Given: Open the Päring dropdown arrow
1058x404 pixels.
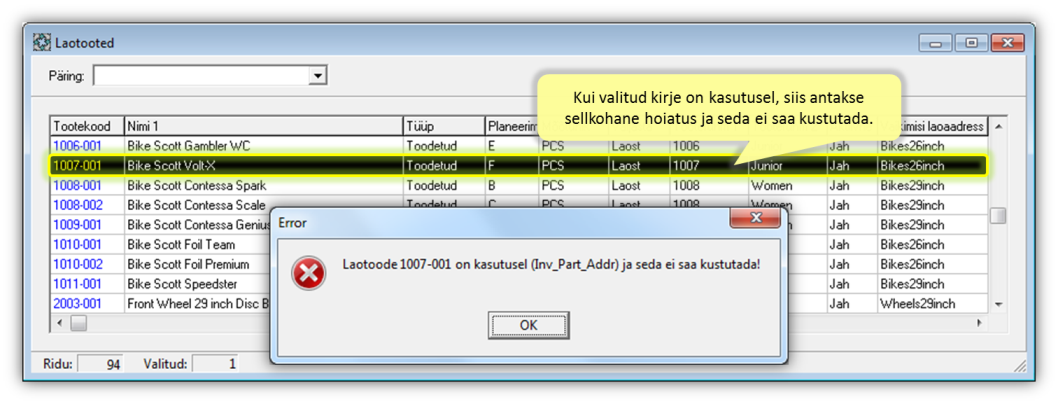Looking at the screenshot, I should point(316,76).
